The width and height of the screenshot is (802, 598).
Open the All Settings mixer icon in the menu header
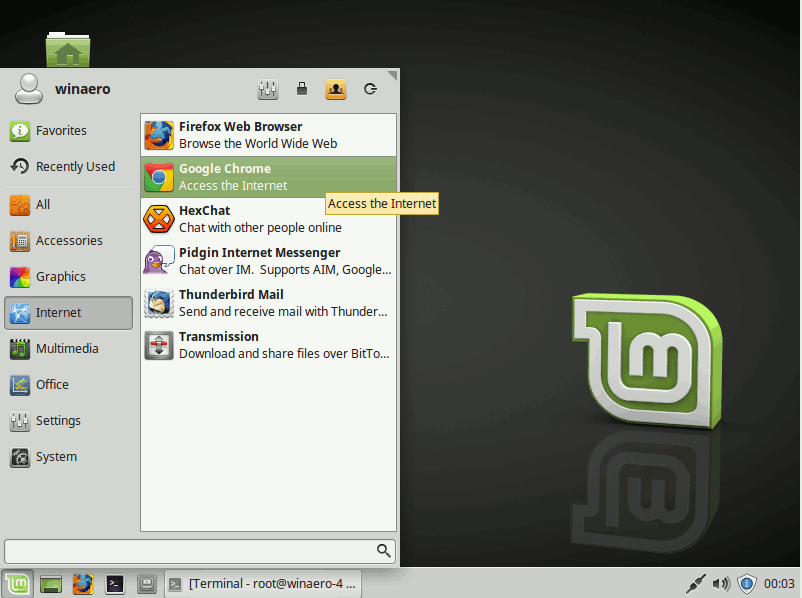pos(268,89)
